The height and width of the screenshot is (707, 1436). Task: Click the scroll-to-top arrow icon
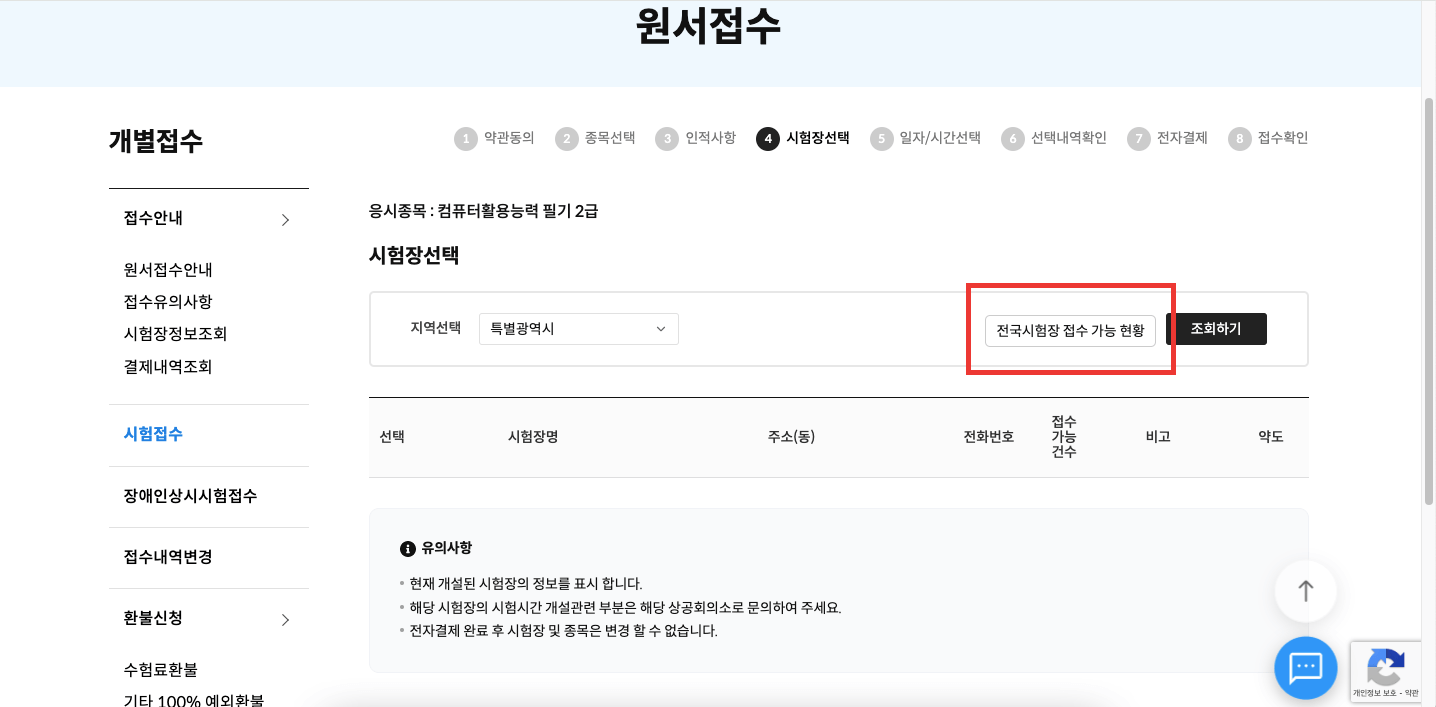(1306, 591)
